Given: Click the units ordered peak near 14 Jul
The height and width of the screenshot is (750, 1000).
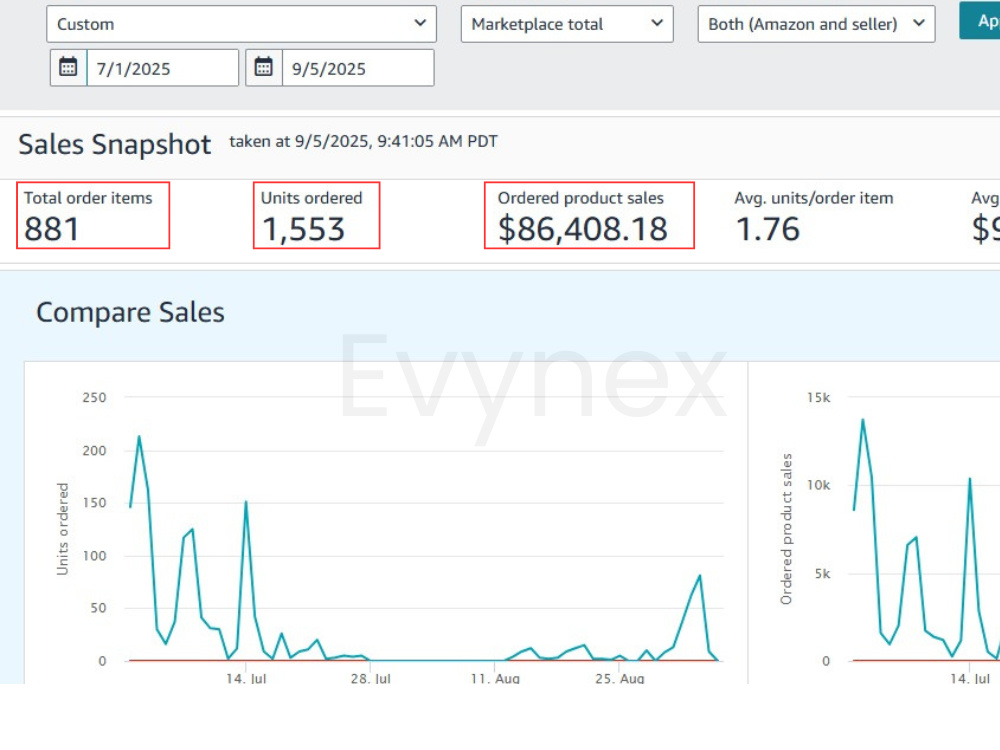Looking at the screenshot, I should 246,503.
